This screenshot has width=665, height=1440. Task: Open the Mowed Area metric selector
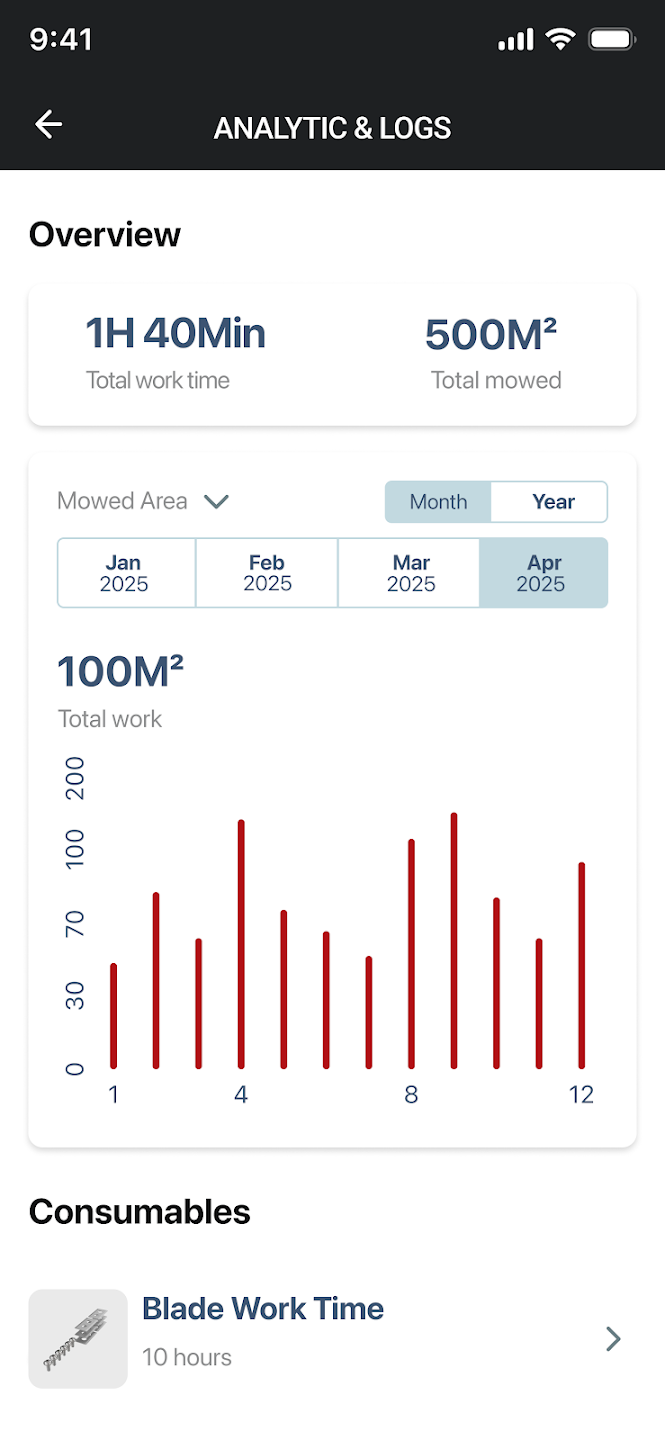[x=122, y=501]
